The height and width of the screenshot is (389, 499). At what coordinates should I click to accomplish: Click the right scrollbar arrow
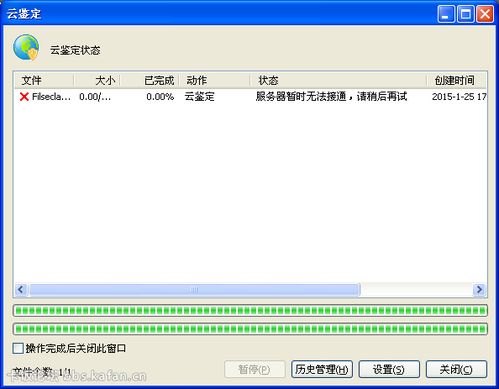pyautogui.click(x=479, y=289)
